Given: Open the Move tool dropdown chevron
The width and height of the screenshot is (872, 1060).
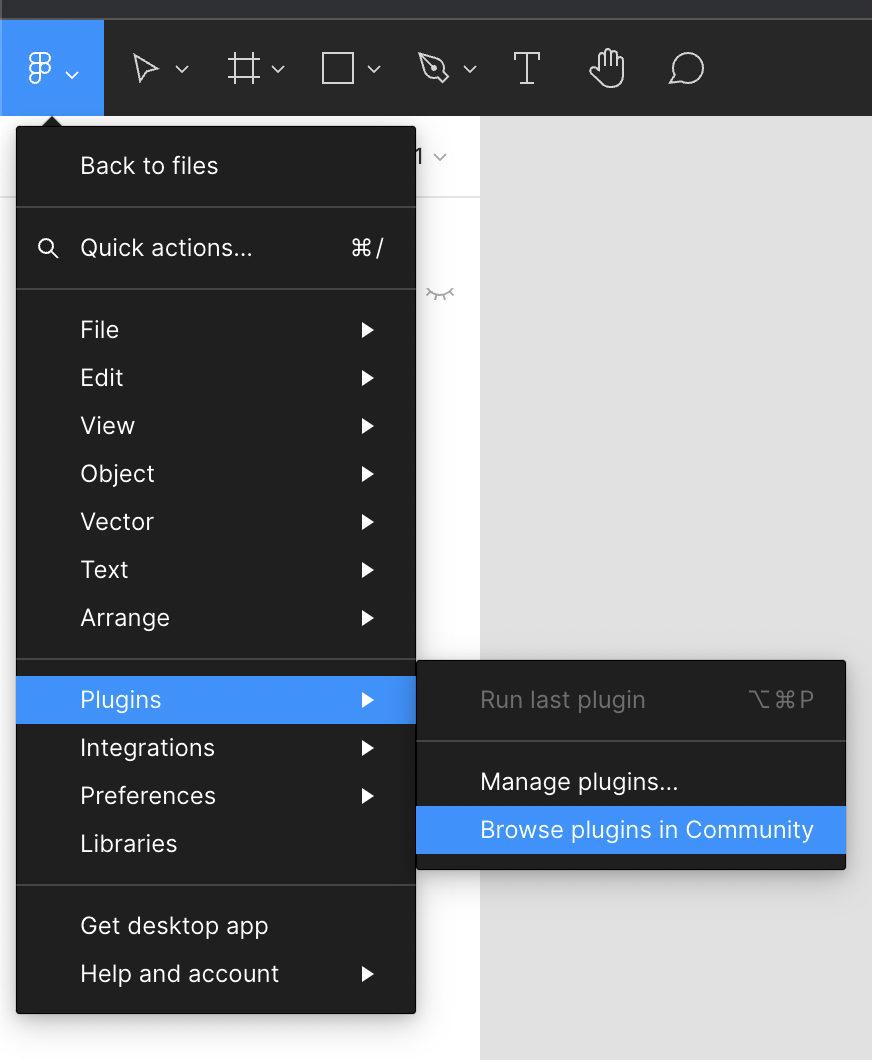Looking at the screenshot, I should pos(182,70).
